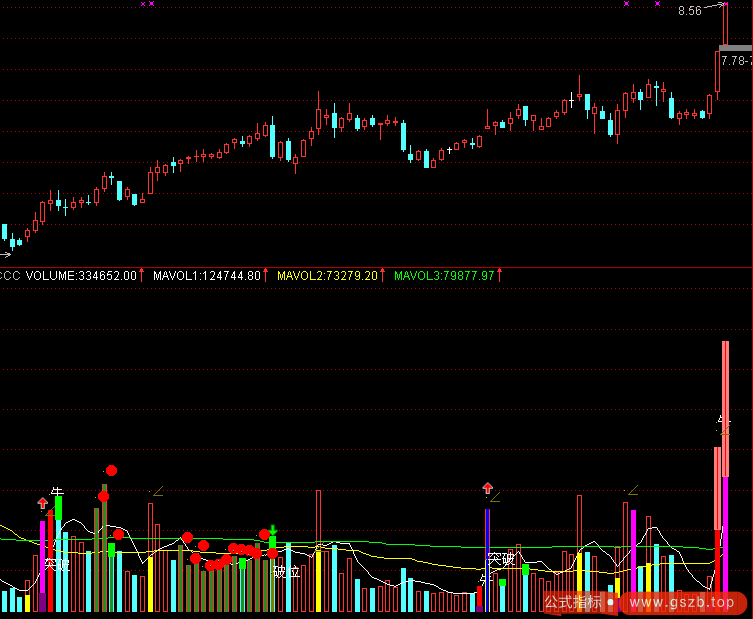Click the red up arrow above the blue volume bar
The height and width of the screenshot is (619, 753).
pos(487,489)
